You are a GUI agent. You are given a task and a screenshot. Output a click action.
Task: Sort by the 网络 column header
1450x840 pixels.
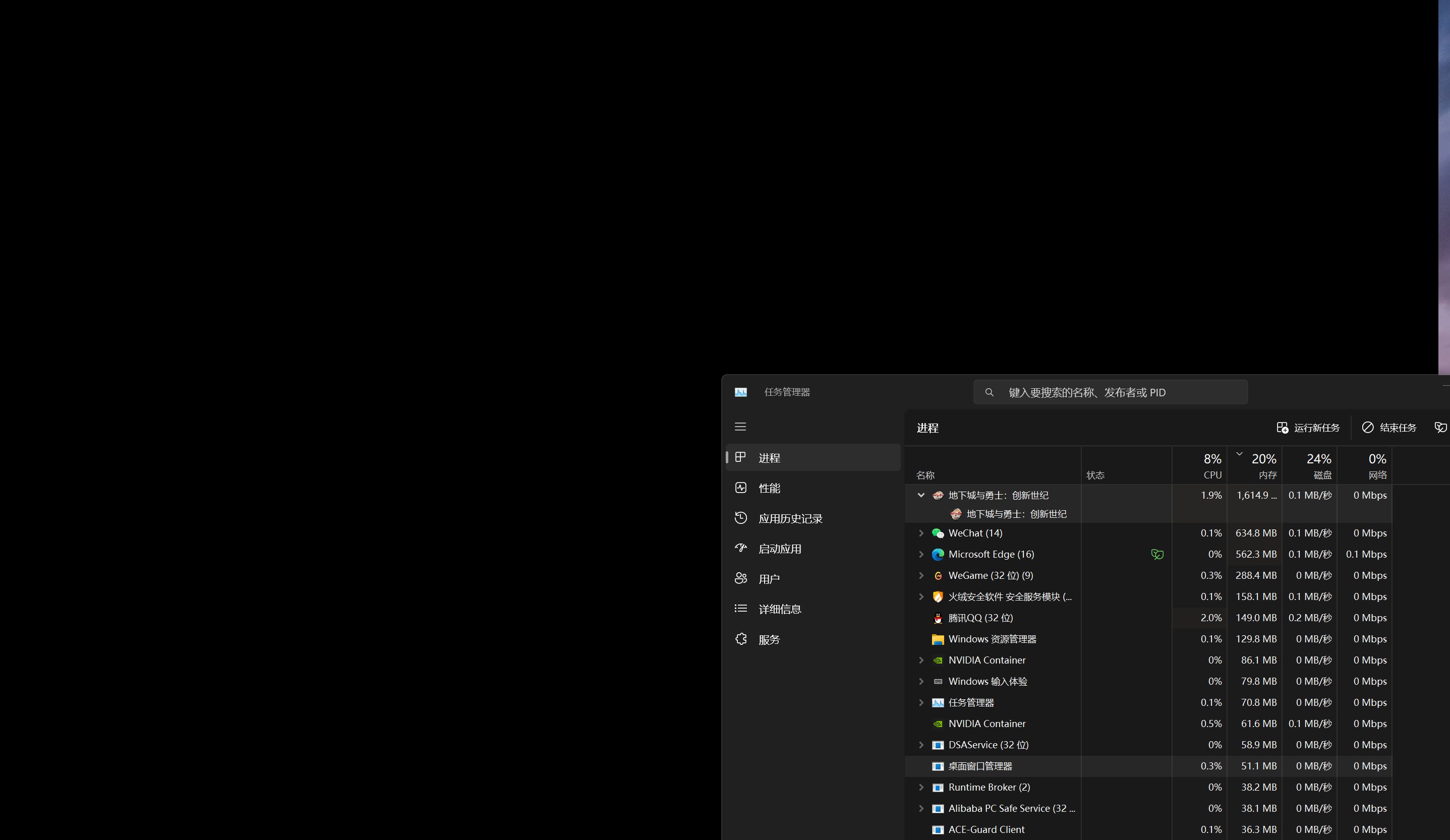click(1364, 465)
